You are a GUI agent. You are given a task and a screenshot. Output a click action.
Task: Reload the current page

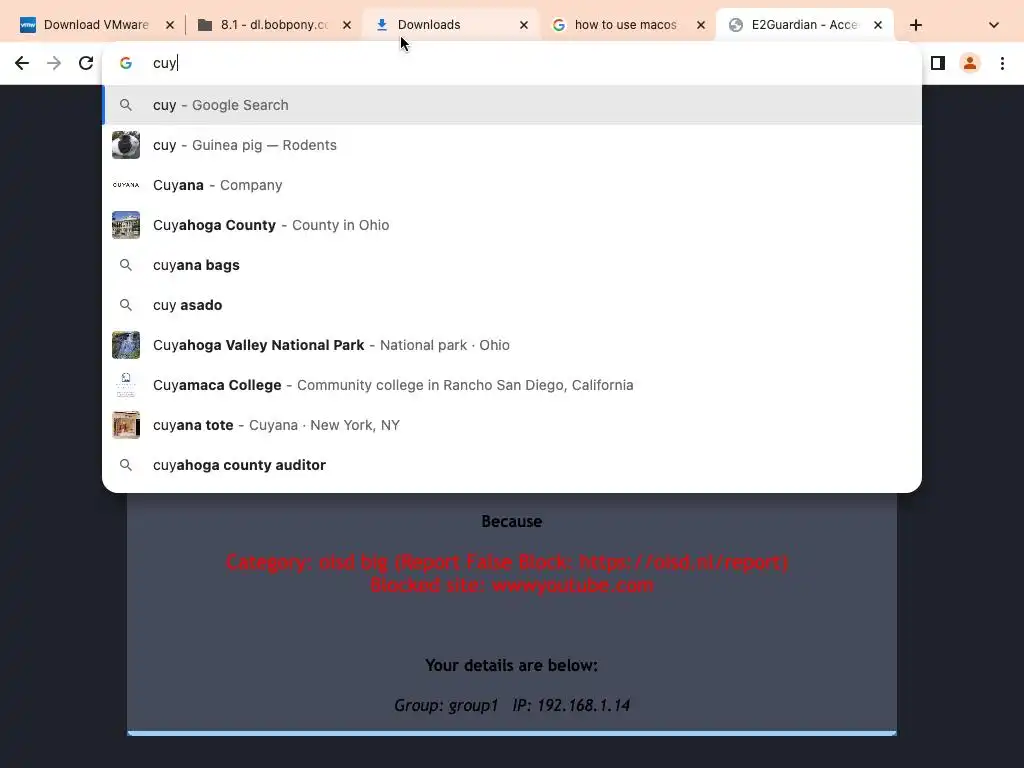(x=86, y=63)
